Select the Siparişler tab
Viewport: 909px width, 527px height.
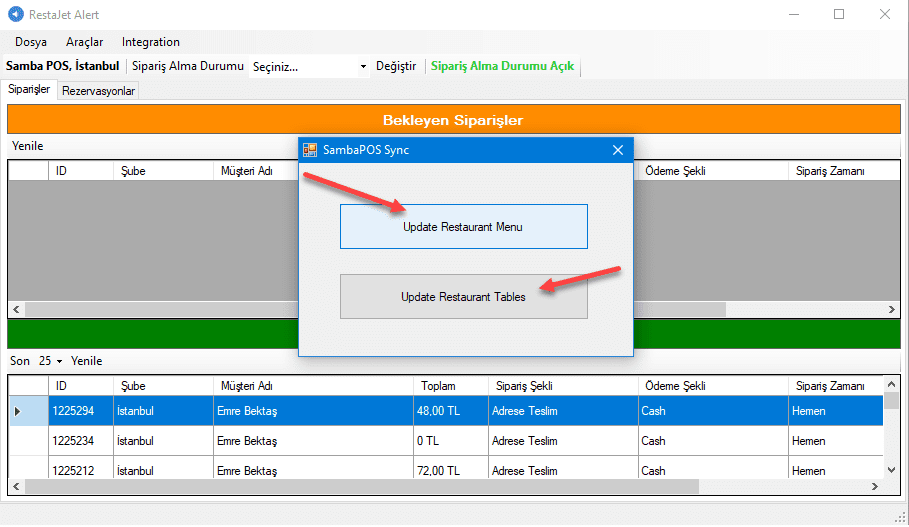(29, 90)
